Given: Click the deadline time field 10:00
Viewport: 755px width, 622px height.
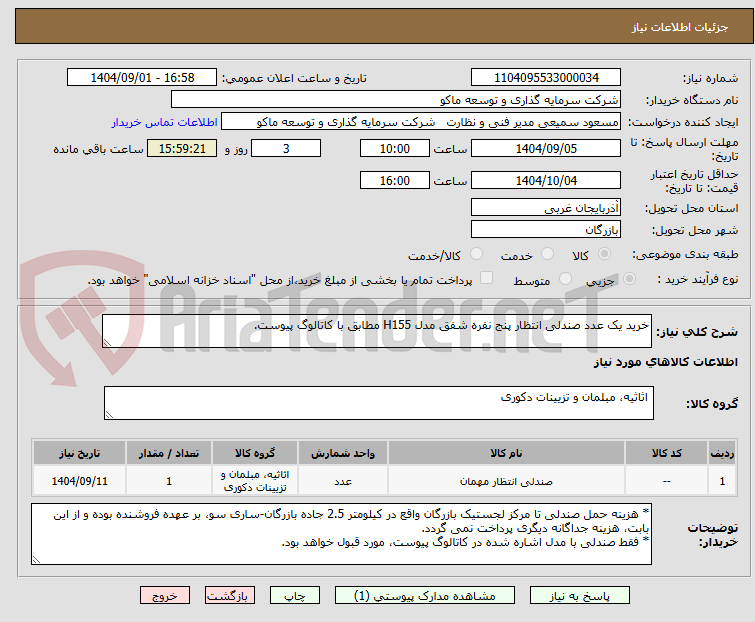Looking at the screenshot, I should pos(395,148).
